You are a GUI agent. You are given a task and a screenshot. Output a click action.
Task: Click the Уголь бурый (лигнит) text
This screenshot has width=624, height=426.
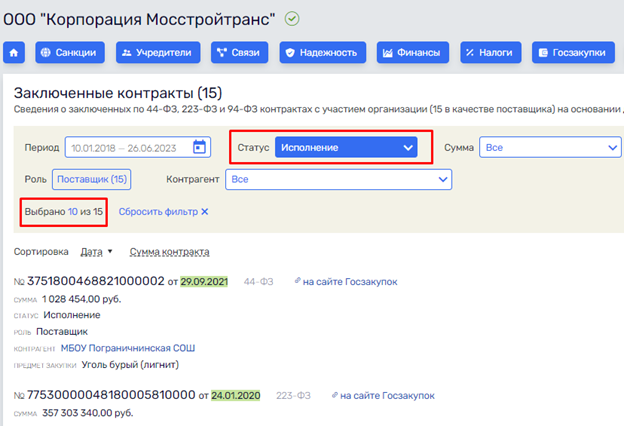coord(130,365)
